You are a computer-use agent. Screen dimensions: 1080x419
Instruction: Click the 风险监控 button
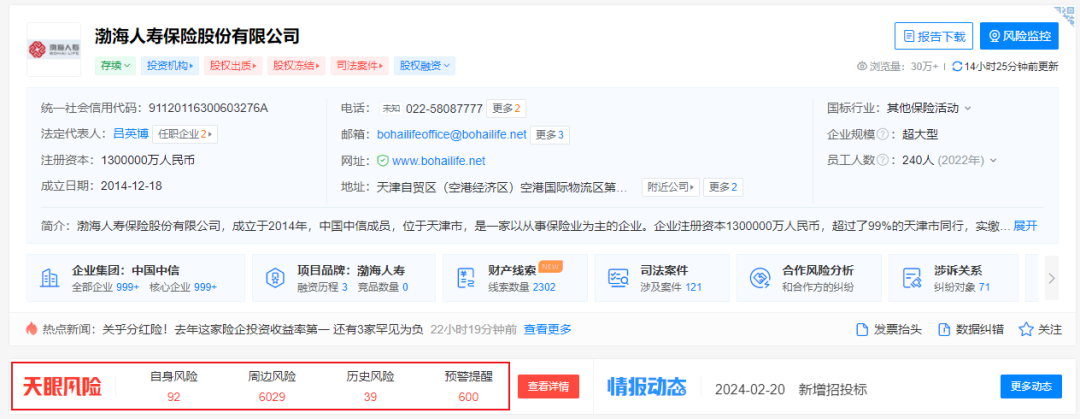pos(1019,36)
